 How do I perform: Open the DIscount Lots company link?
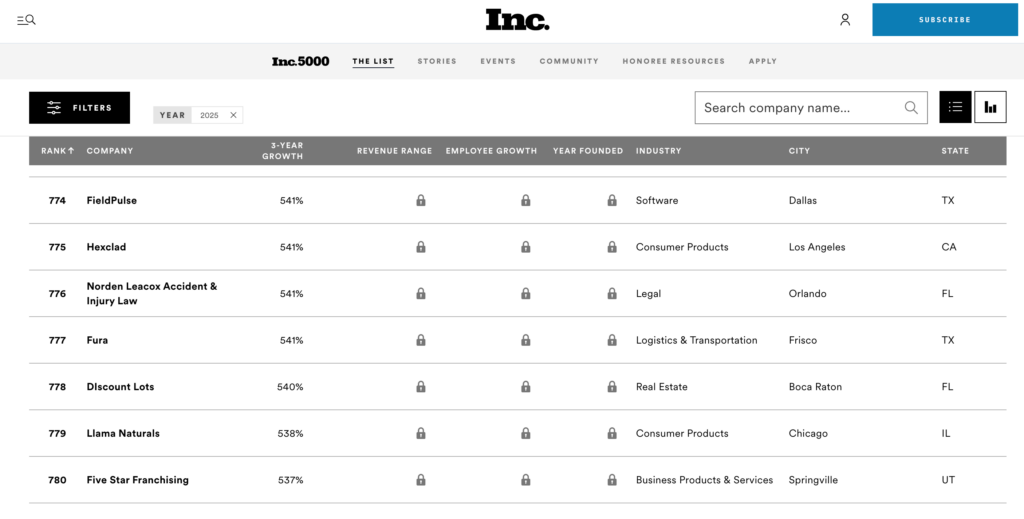tap(120, 386)
